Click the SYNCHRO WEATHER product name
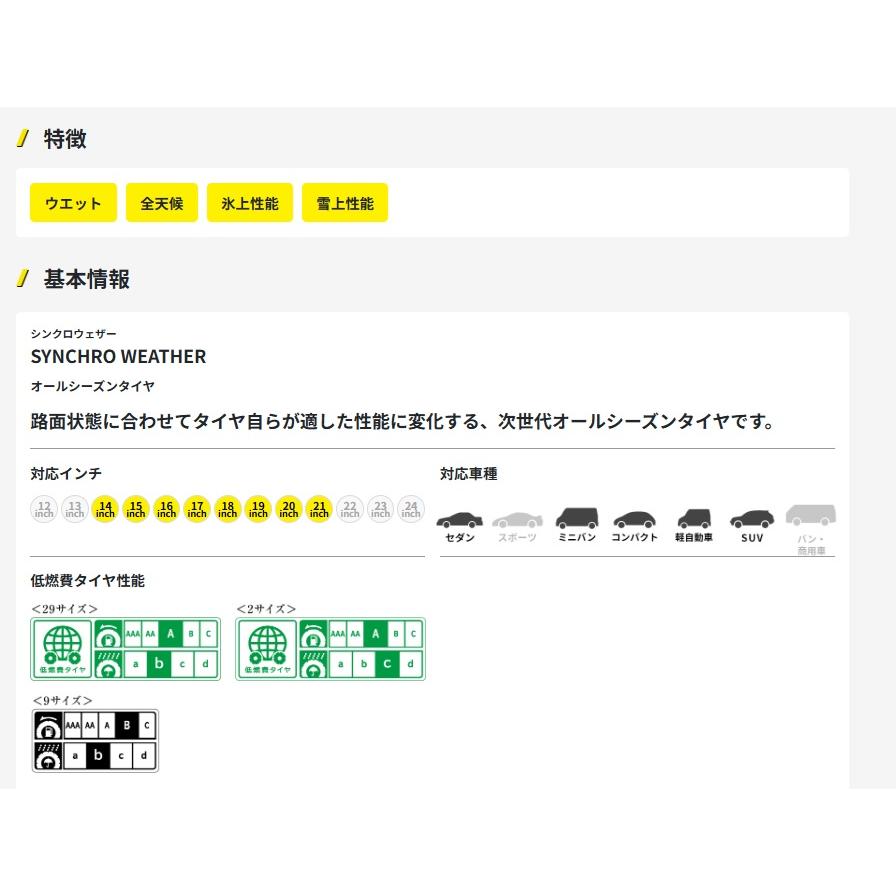The height and width of the screenshot is (896, 896). [x=118, y=357]
